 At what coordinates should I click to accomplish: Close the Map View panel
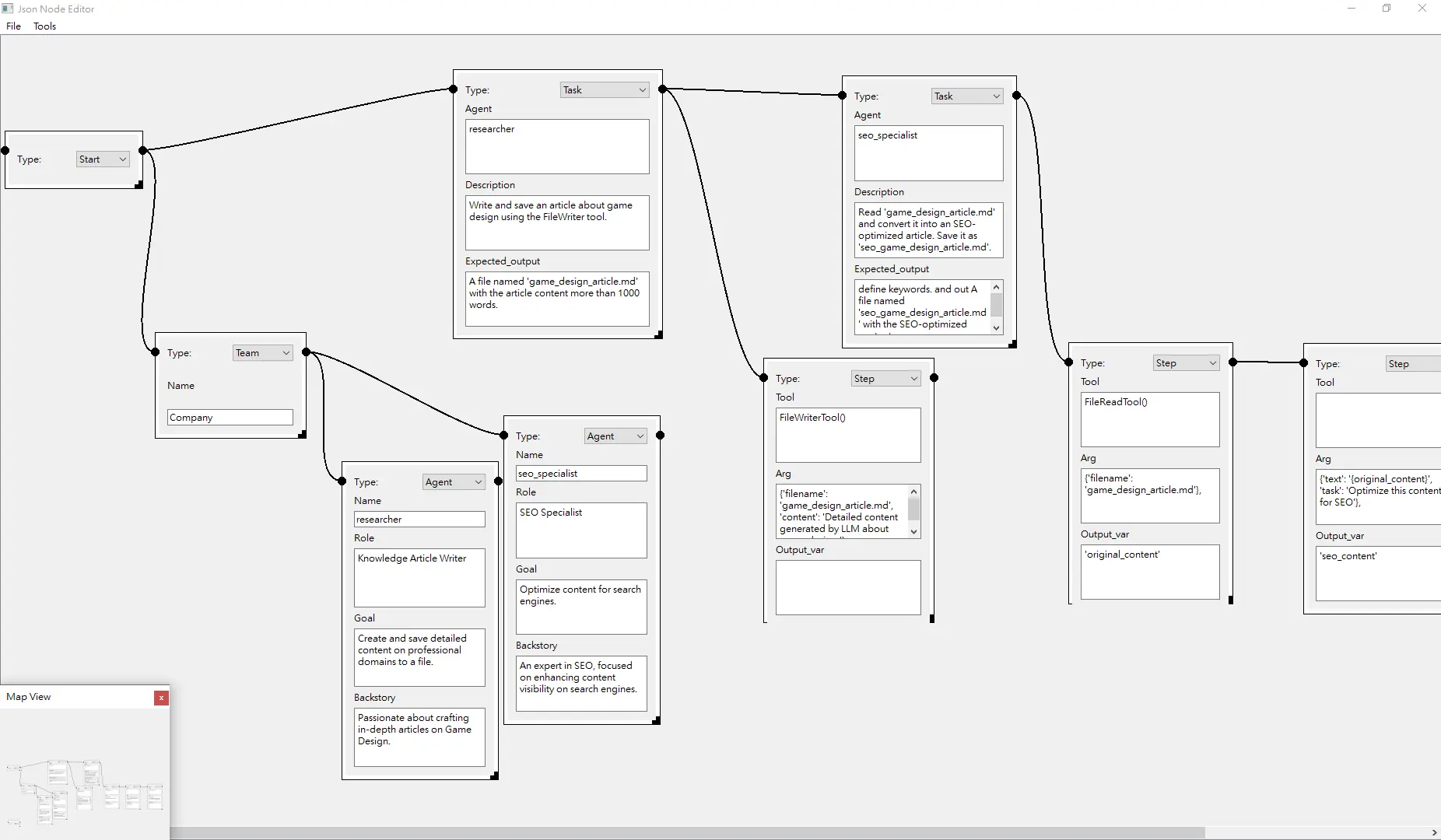[x=161, y=698]
